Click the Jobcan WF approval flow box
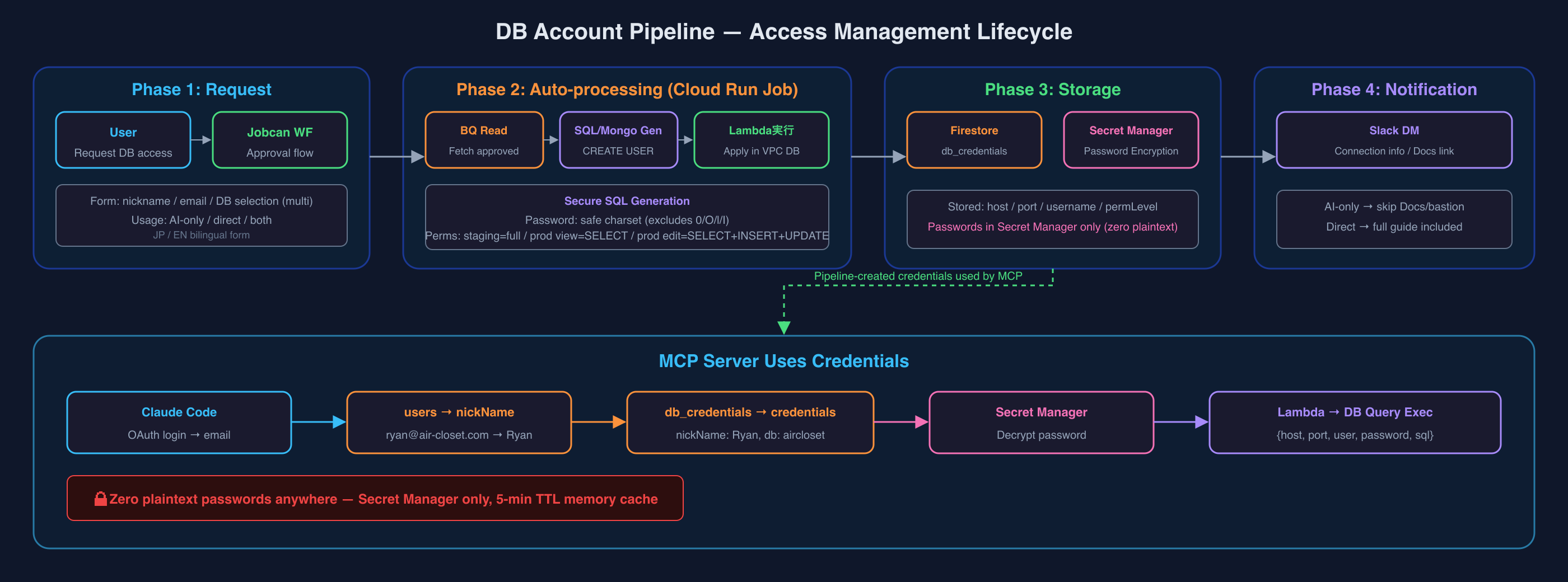The height and width of the screenshot is (582, 1568). [x=280, y=140]
